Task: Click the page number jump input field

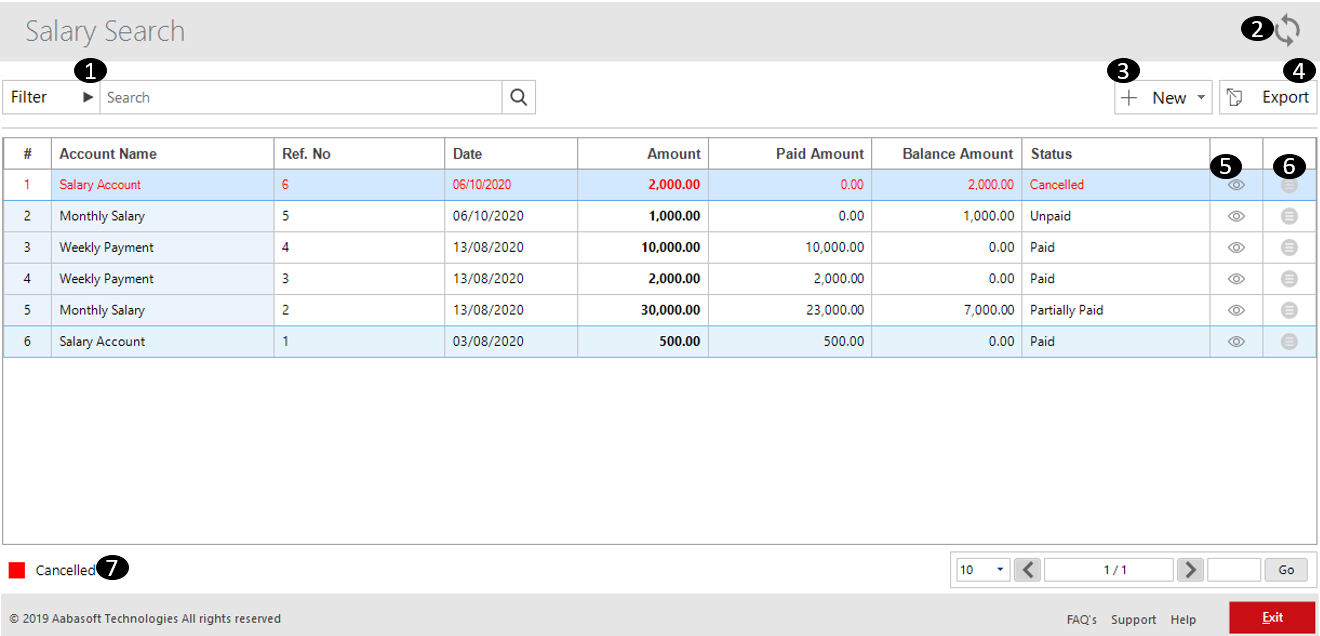Action: pyautogui.click(x=1234, y=570)
